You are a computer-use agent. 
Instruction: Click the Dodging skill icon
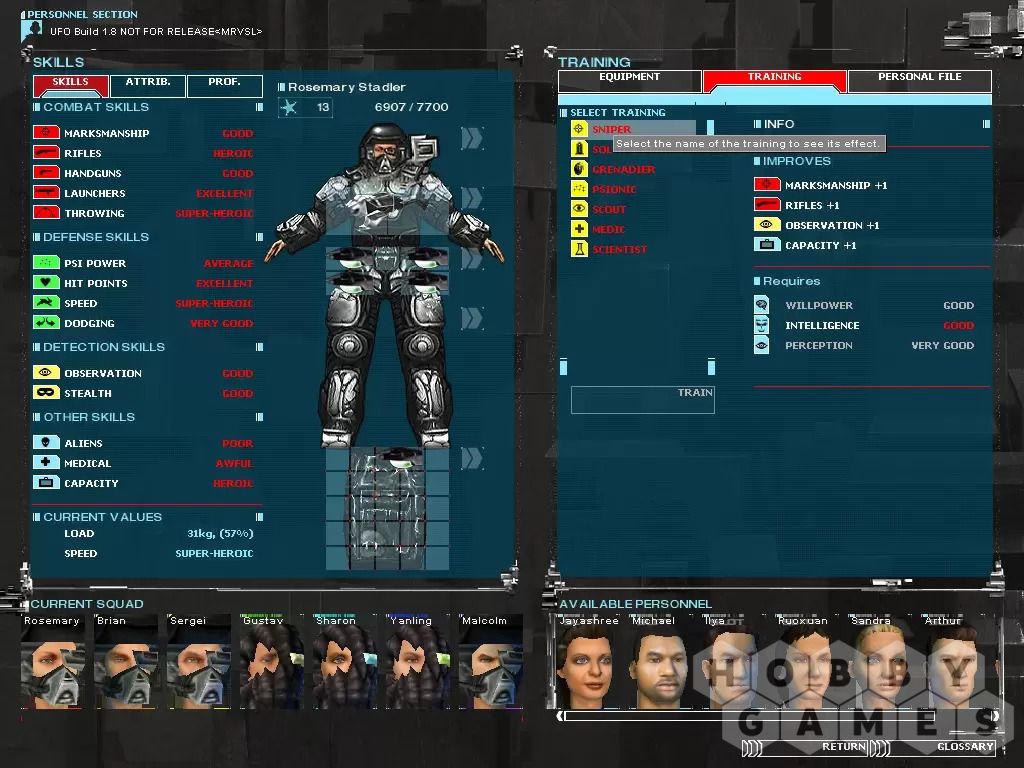coord(46,323)
